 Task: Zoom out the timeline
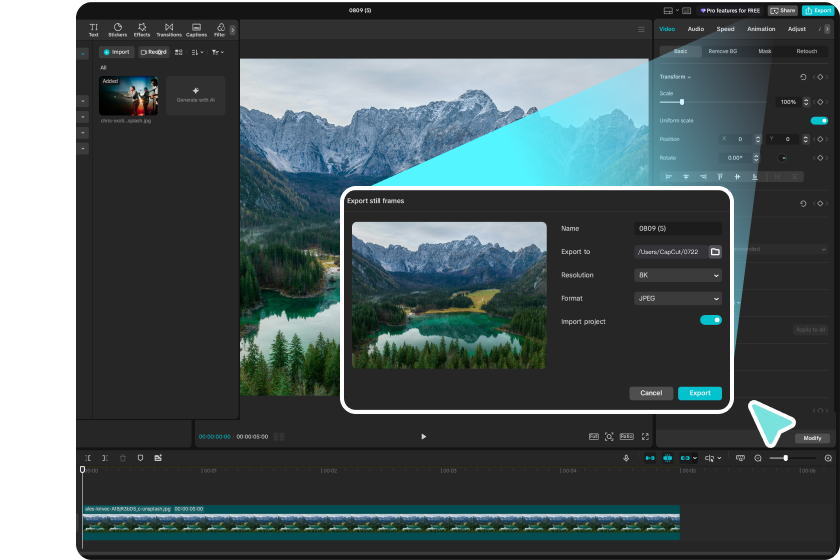point(758,458)
